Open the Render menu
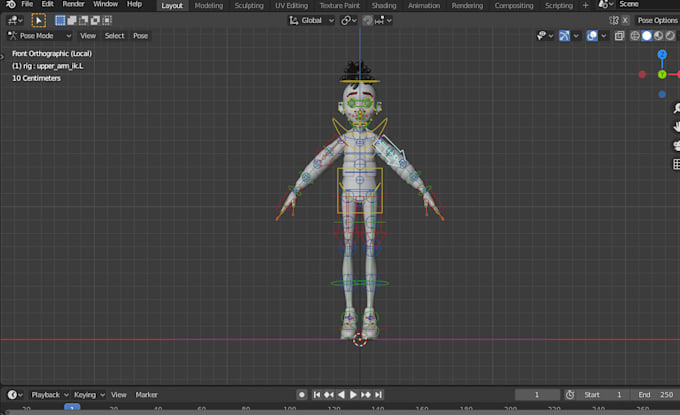The image size is (680, 415). tap(73, 4)
